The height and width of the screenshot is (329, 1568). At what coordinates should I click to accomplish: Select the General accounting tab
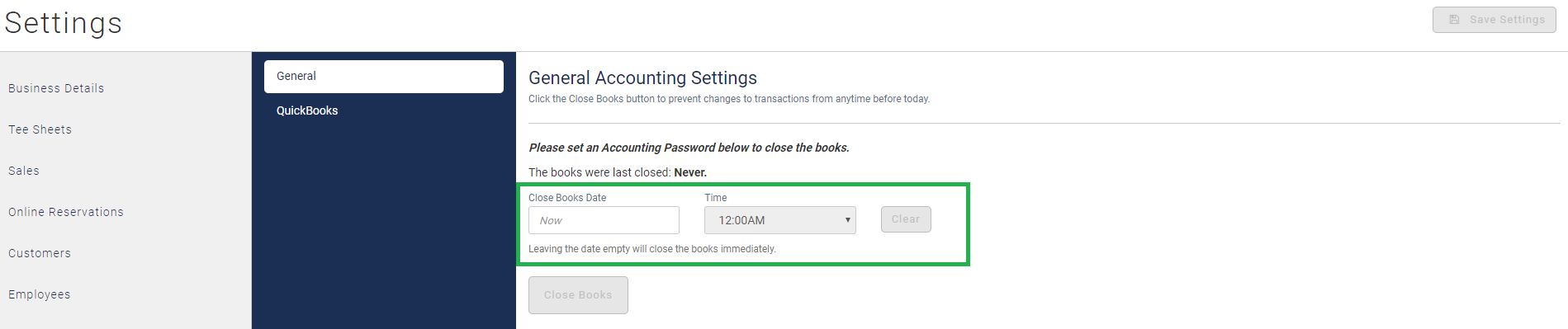tap(384, 76)
